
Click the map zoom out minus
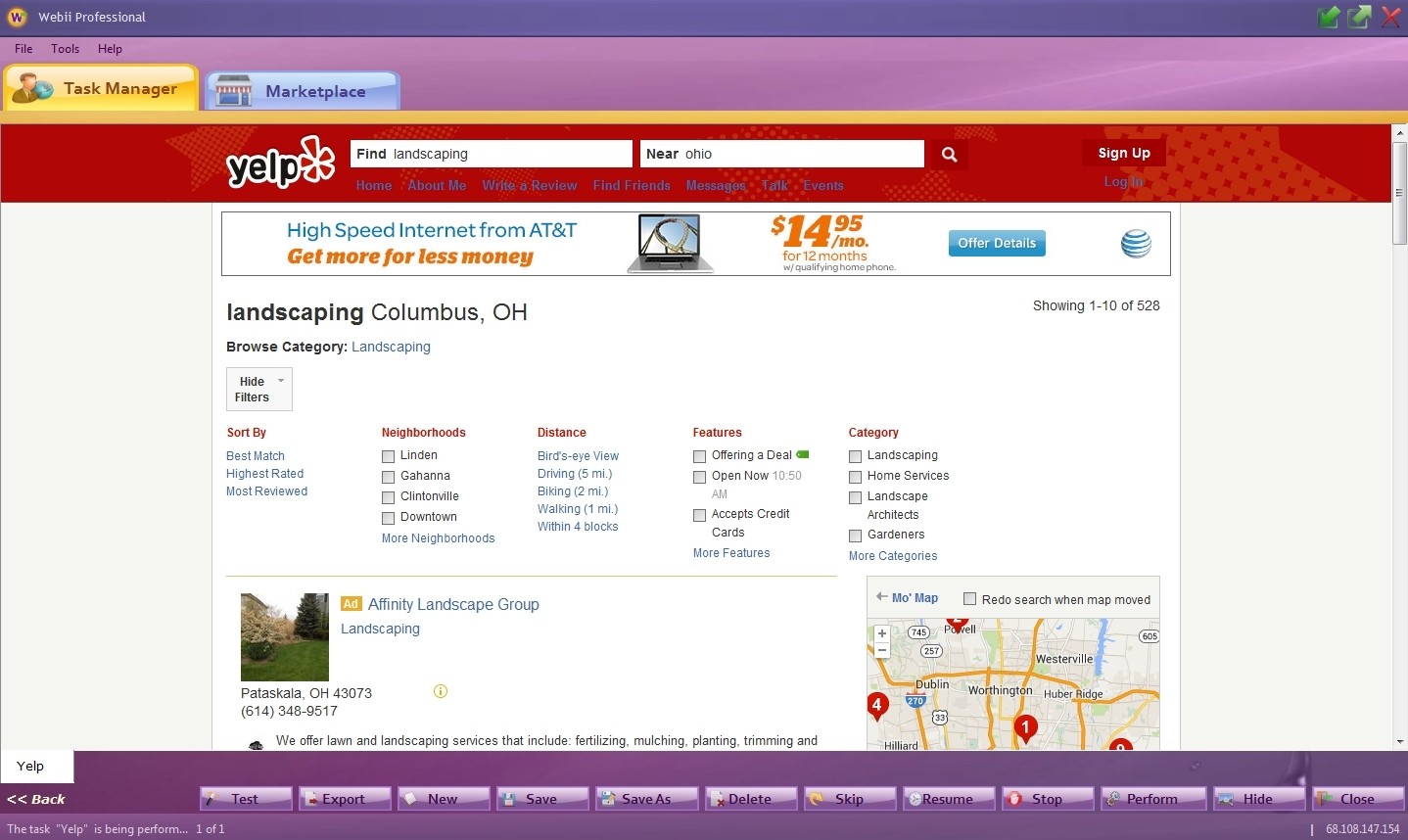pyautogui.click(x=882, y=650)
